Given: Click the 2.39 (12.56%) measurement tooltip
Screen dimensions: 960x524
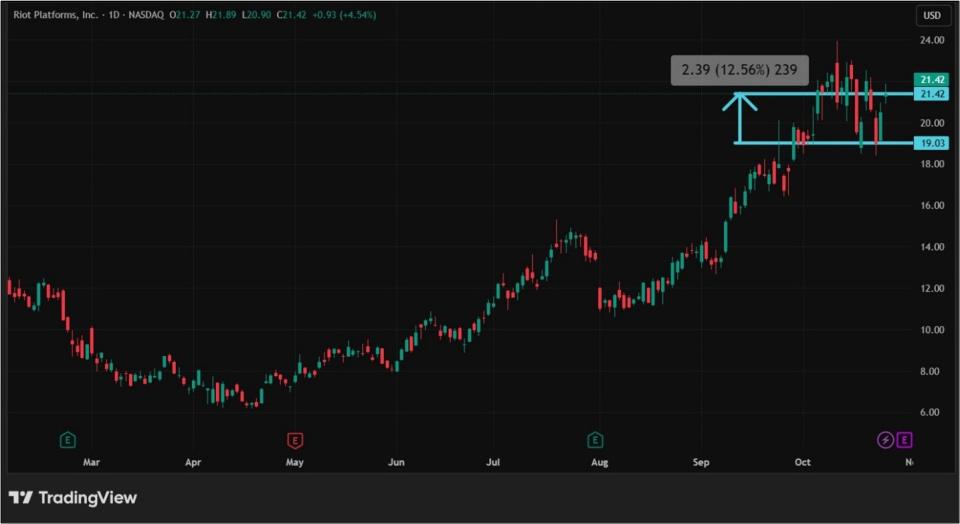Looking at the screenshot, I should tap(738, 70).
